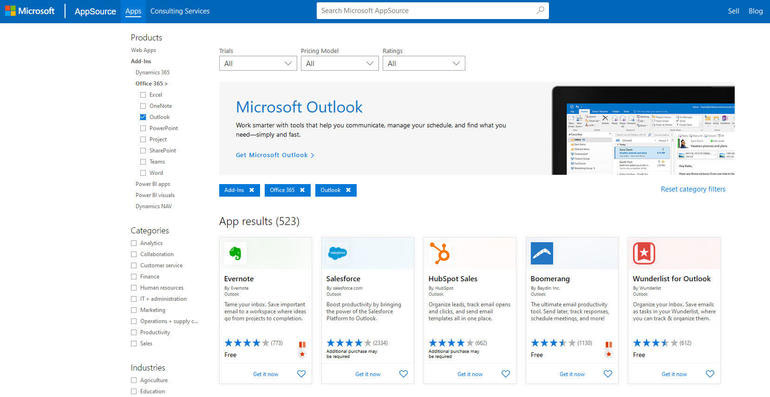
Task: Expand the Pricing Model dropdown
Action: pyautogui.click(x=340, y=63)
